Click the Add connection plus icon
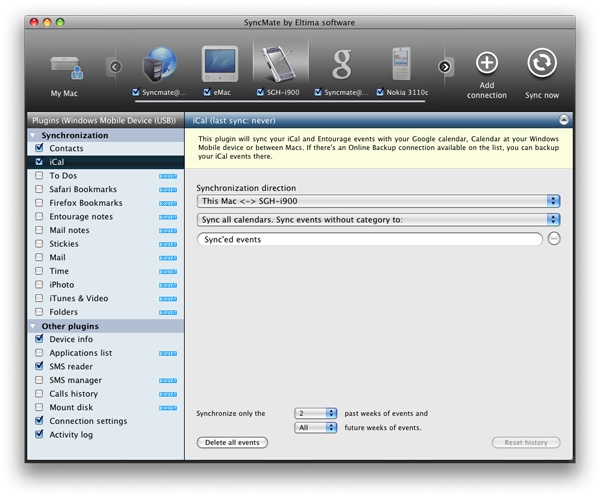Viewport: 600px width, 497px height. coord(487,62)
